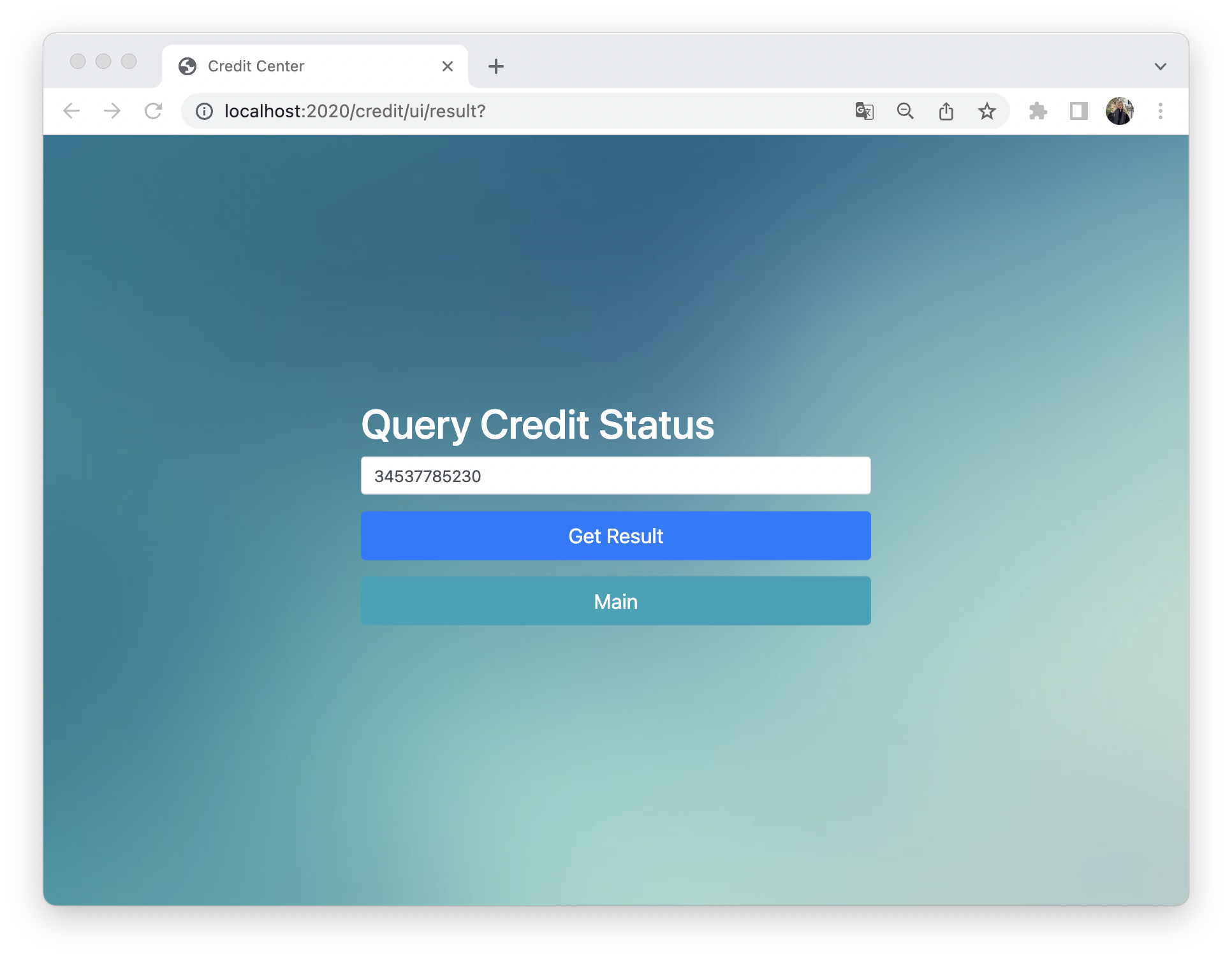Toggle the browser side panel icon

click(x=1078, y=111)
